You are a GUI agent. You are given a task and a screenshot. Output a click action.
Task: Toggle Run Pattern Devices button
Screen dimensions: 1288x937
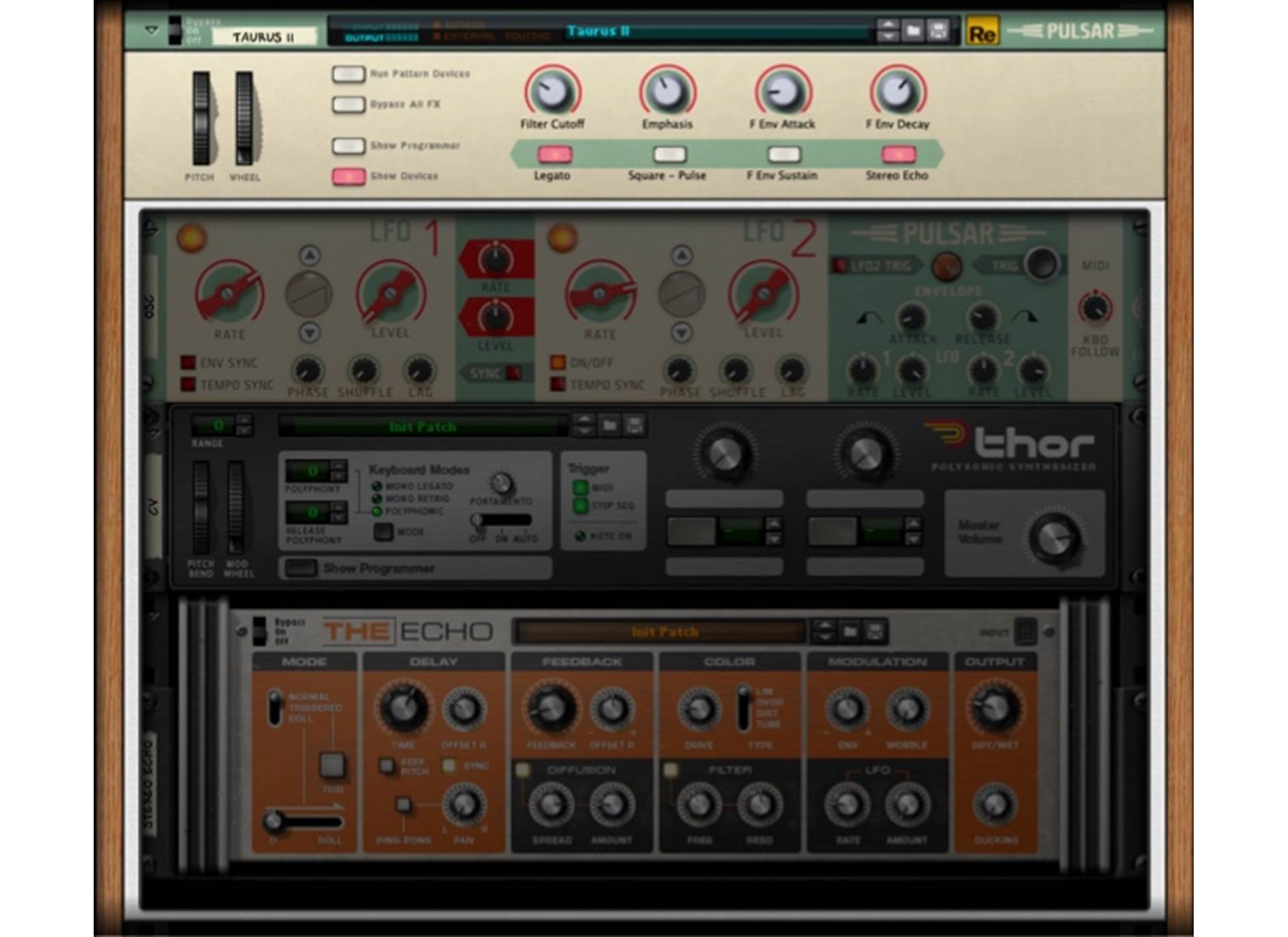click(348, 74)
